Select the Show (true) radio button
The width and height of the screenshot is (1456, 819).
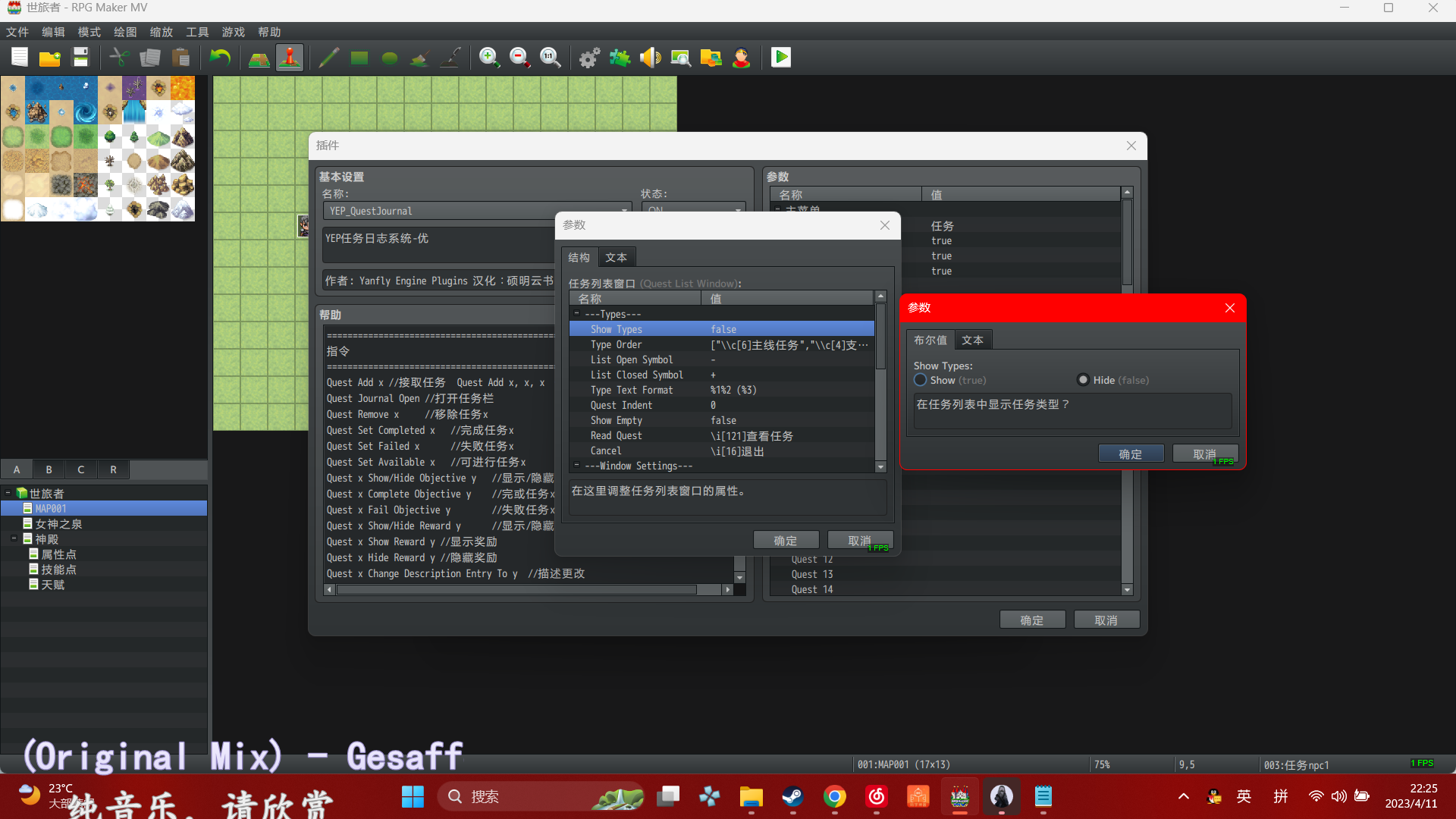[x=920, y=380]
